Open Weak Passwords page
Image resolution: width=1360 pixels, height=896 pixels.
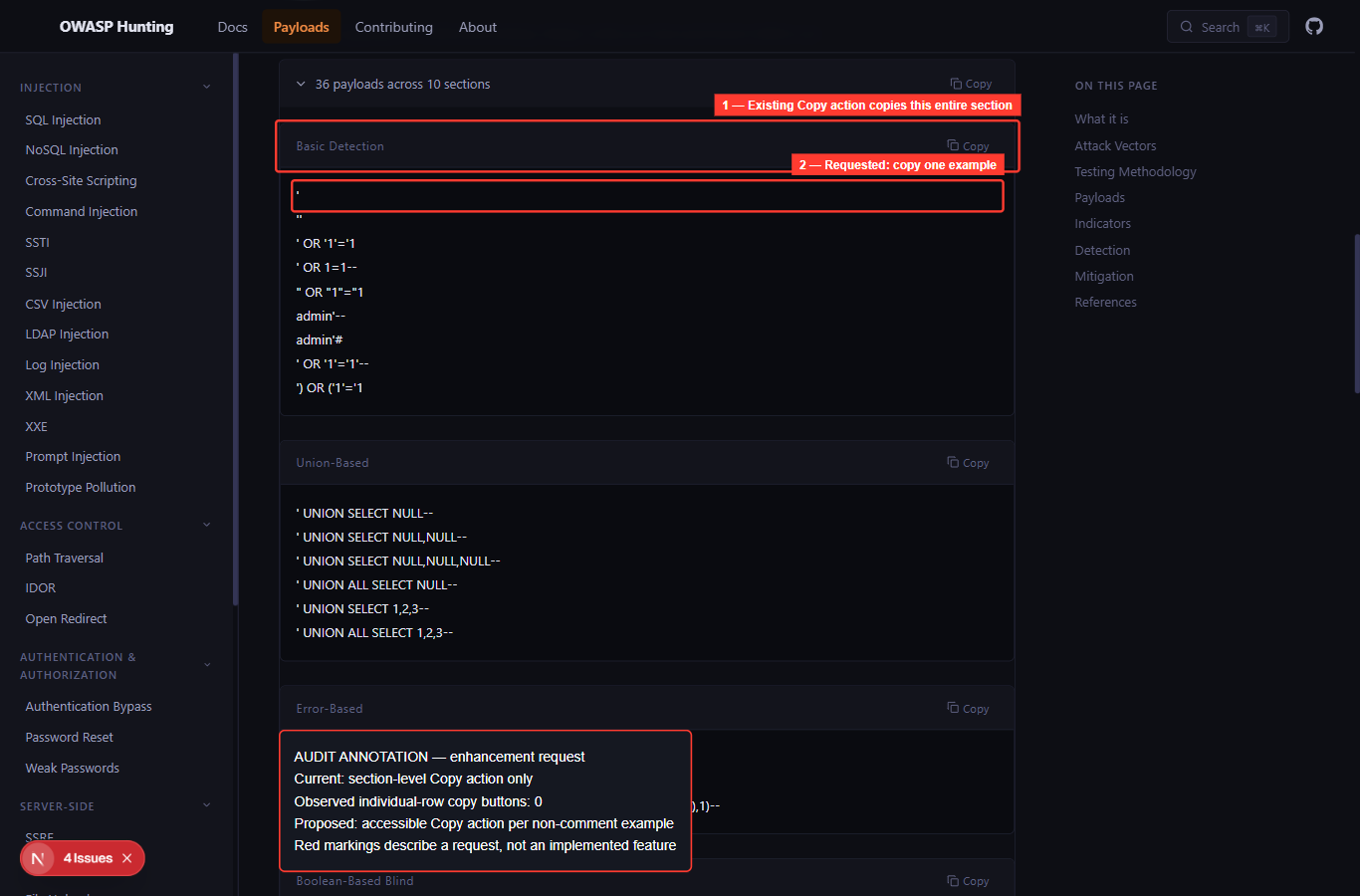pyautogui.click(x=72, y=768)
